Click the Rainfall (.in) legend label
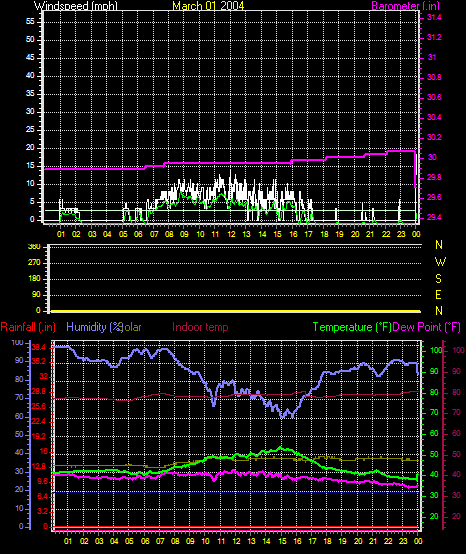Image resolution: width=466 pixels, height=554 pixels. (x=28, y=327)
